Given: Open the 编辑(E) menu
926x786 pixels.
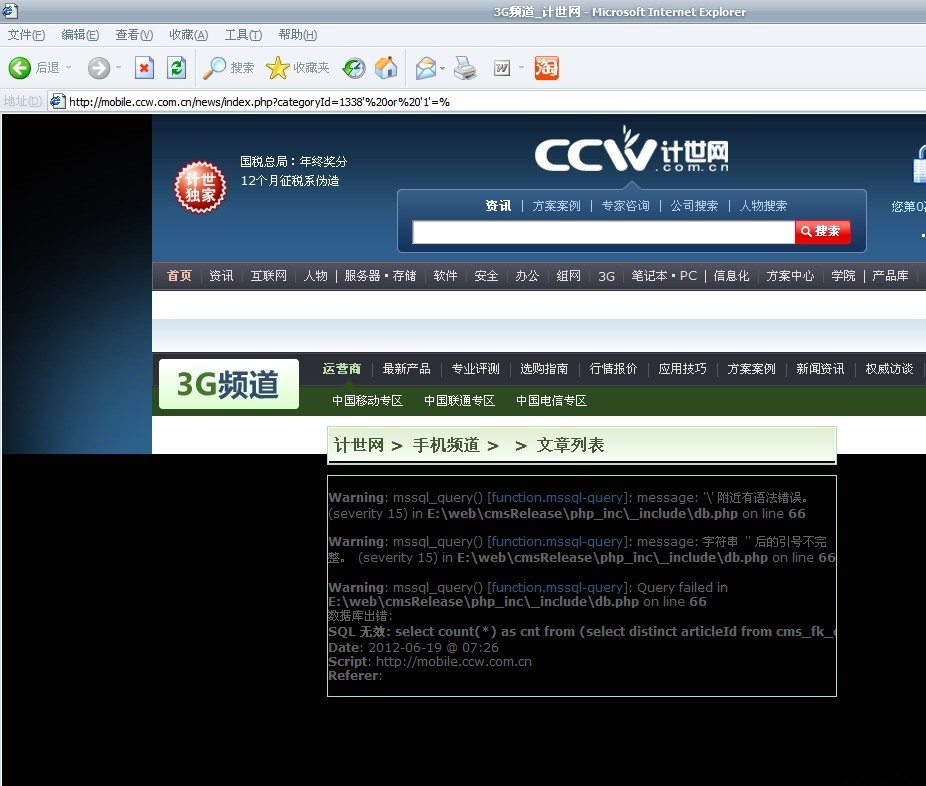Looking at the screenshot, I should coord(80,35).
